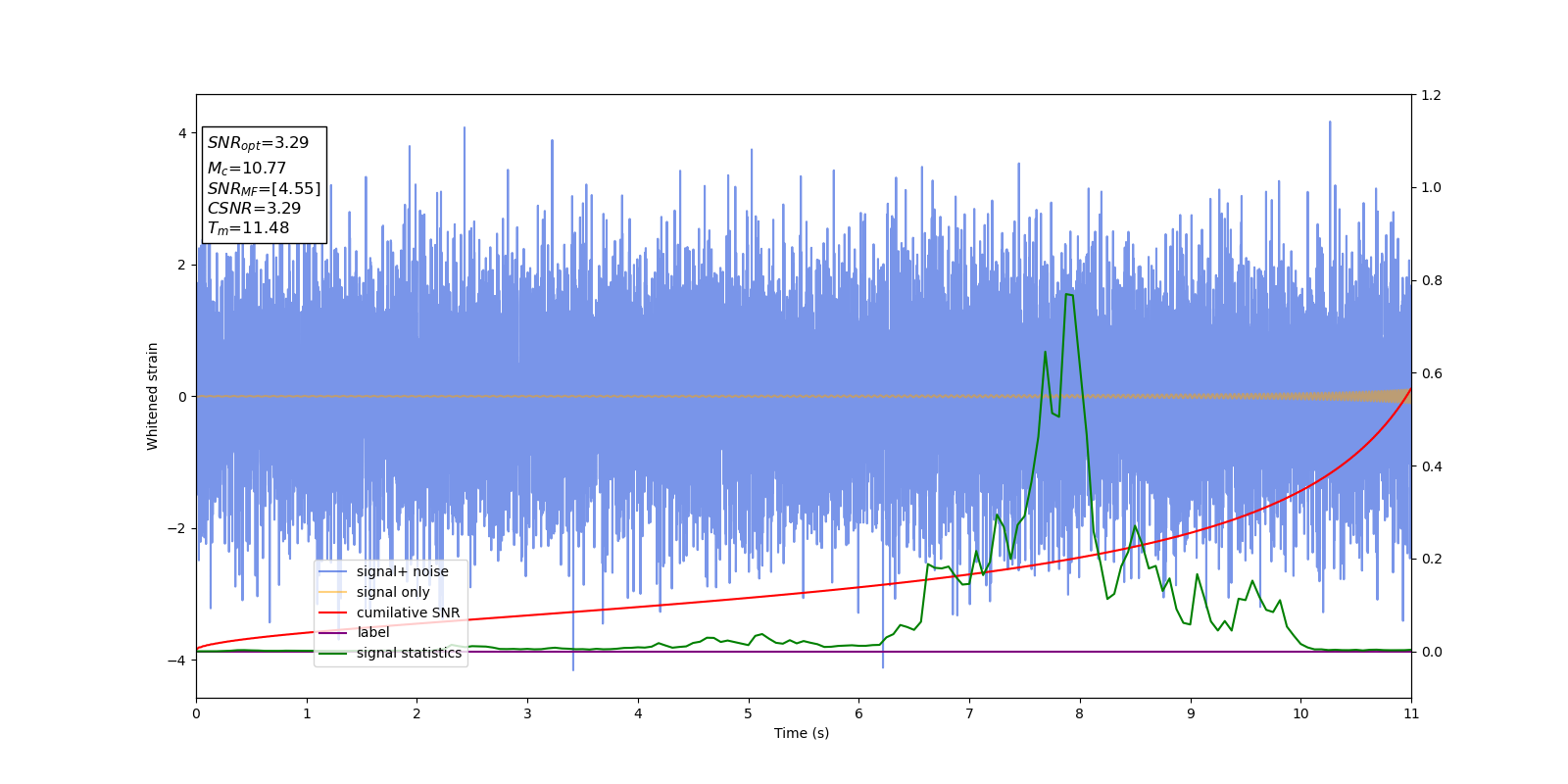Image resolution: width=1568 pixels, height=784 pixels.
Task: Click the CSNR=3.29 annotation text
Action: (254, 209)
